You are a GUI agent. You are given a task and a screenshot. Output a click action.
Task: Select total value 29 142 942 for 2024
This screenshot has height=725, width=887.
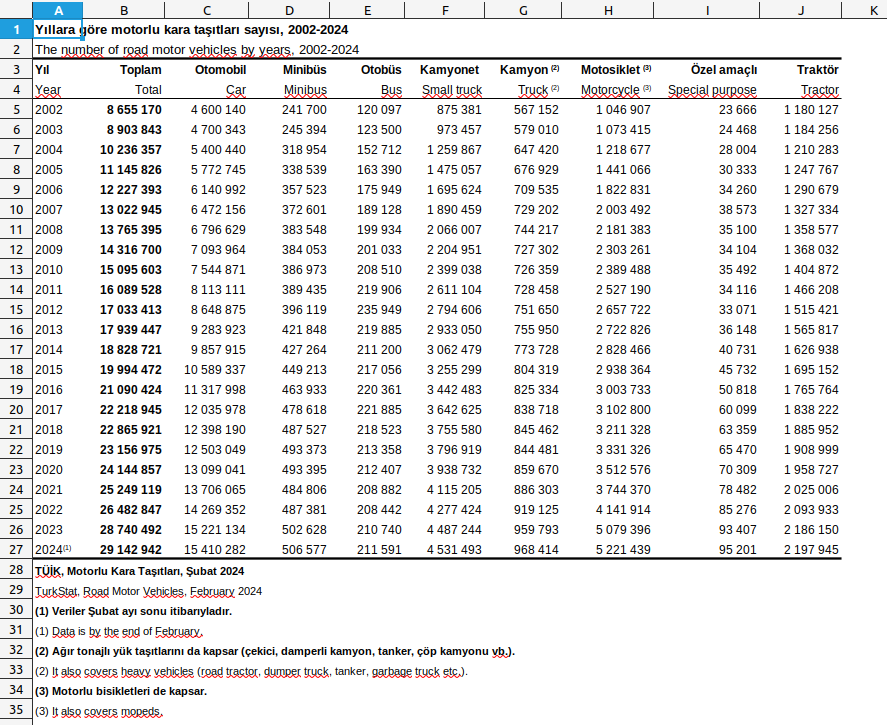coord(131,550)
